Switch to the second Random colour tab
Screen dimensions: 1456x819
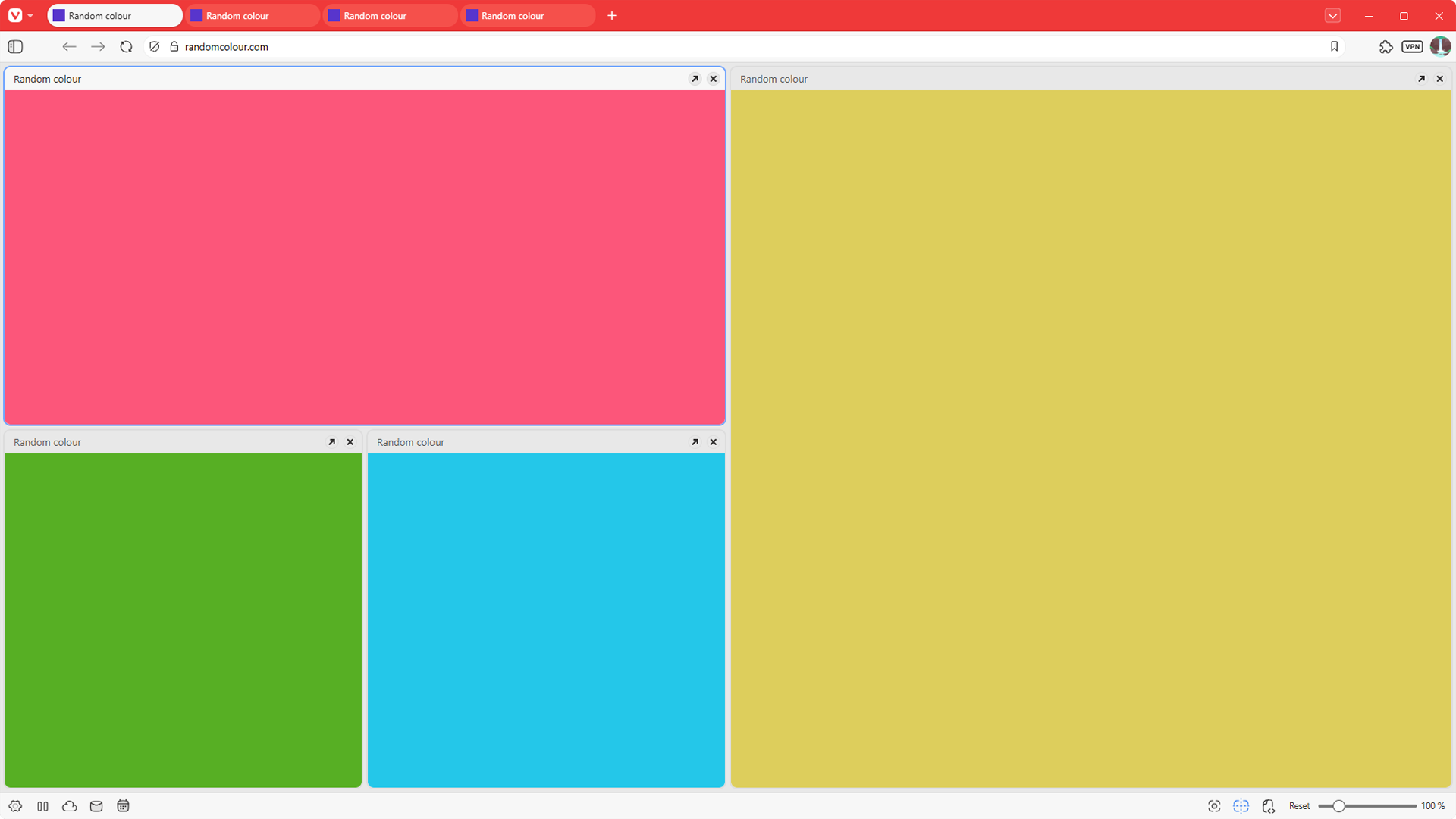(x=254, y=15)
